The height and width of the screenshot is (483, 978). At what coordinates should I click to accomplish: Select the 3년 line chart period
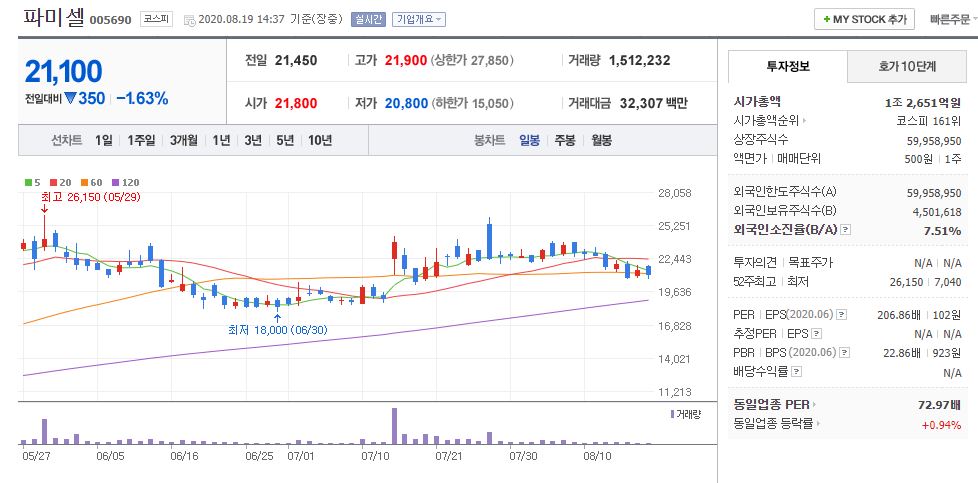coord(253,140)
